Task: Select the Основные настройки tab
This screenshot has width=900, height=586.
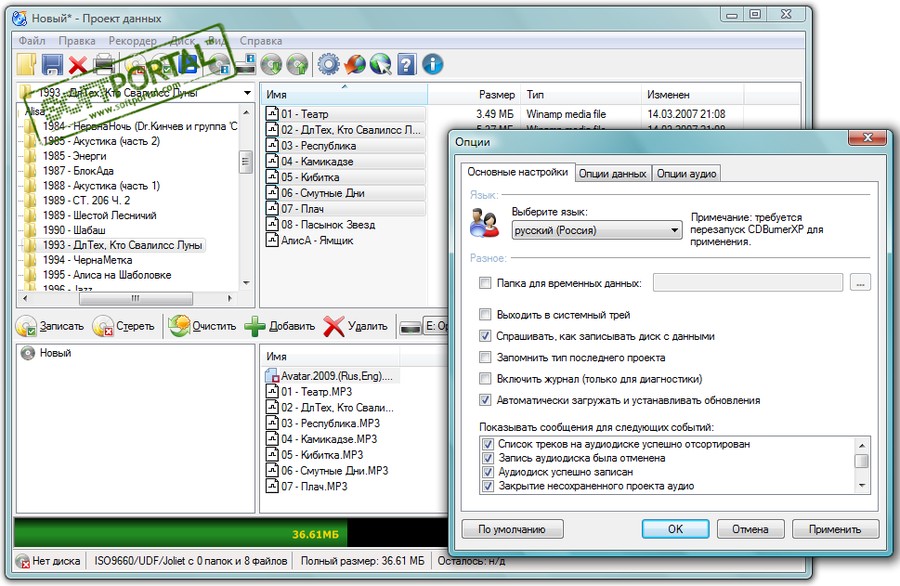Action: (x=517, y=172)
